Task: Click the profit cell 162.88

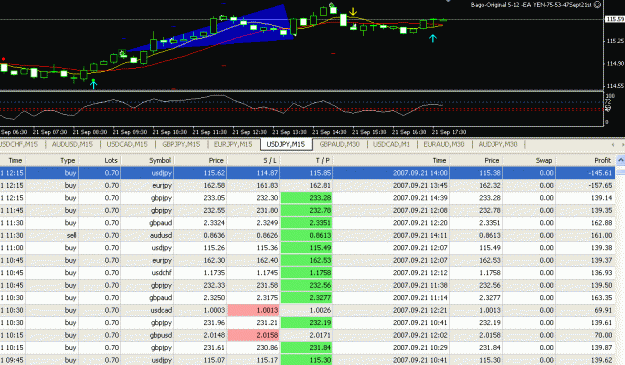Action: click(602, 223)
